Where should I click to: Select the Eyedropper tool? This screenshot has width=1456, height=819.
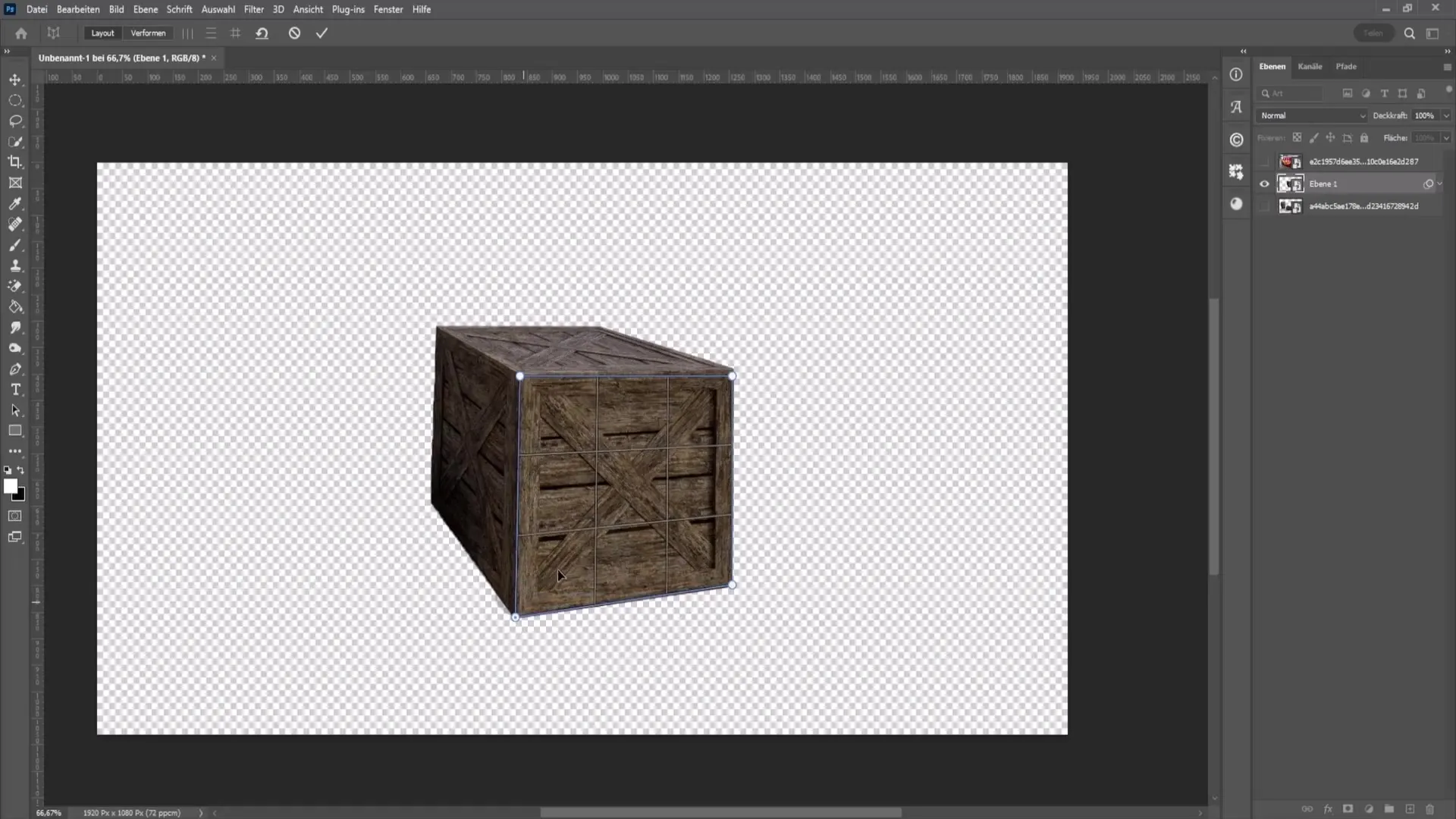click(15, 203)
